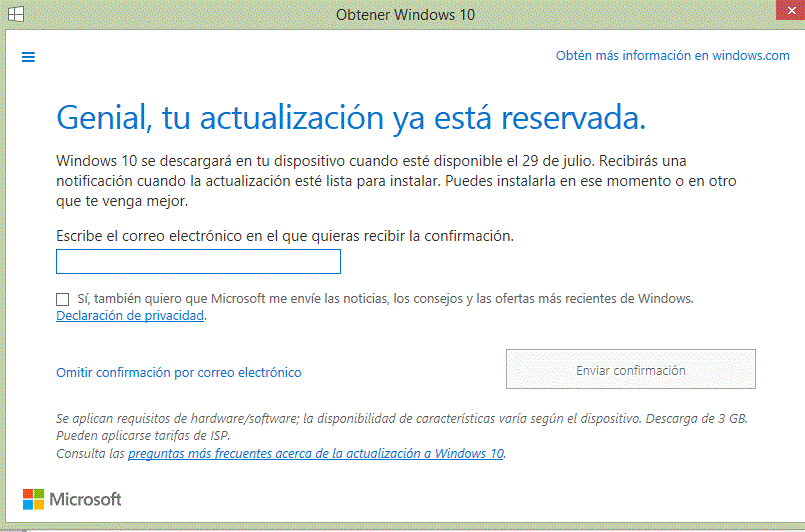Image resolution: width=805 pixels, height=532 pixels.
Task: Click heading 'Genial, tu actualización ya está reservada.'
Action: point(351,118)
